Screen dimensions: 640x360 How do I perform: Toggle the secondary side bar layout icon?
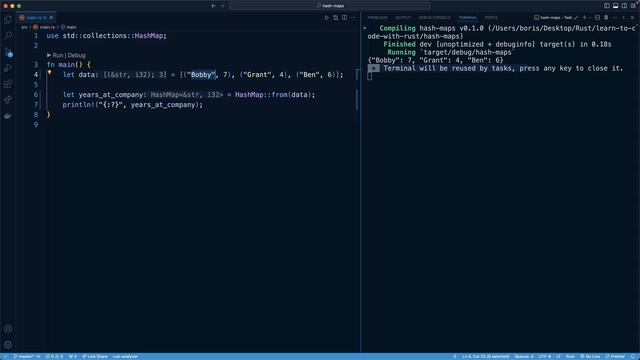click(x=624, y=6)
